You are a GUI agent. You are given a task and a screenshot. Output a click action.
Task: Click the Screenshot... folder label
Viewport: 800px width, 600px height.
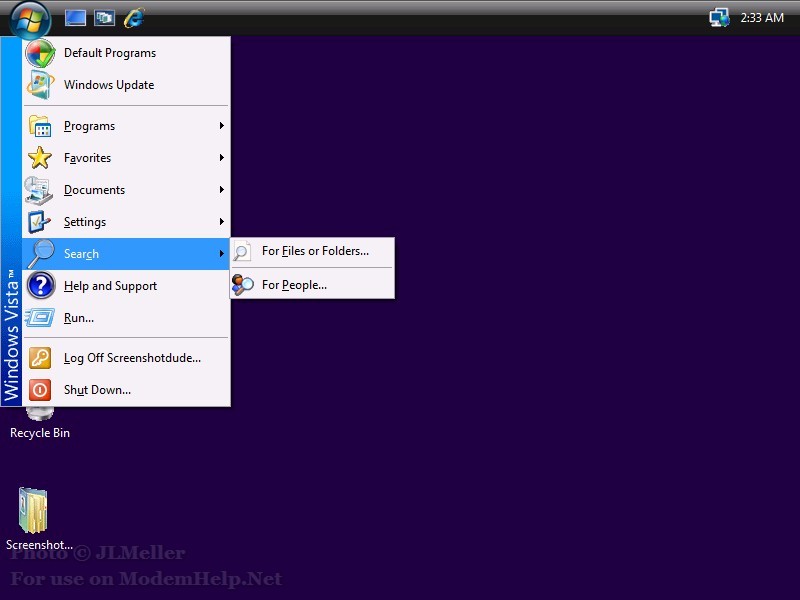click(x=39, y=545)
